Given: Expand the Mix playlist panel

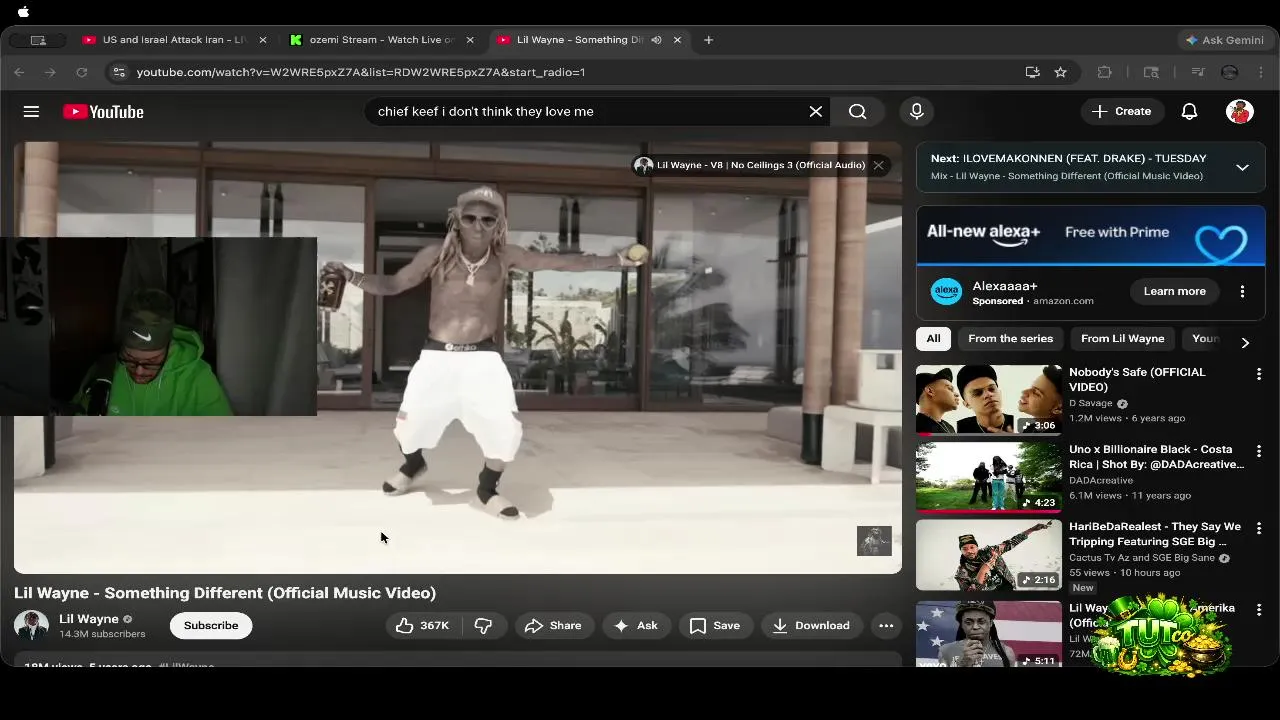Looking at the screenshot, I should (x=1242, y=167).
